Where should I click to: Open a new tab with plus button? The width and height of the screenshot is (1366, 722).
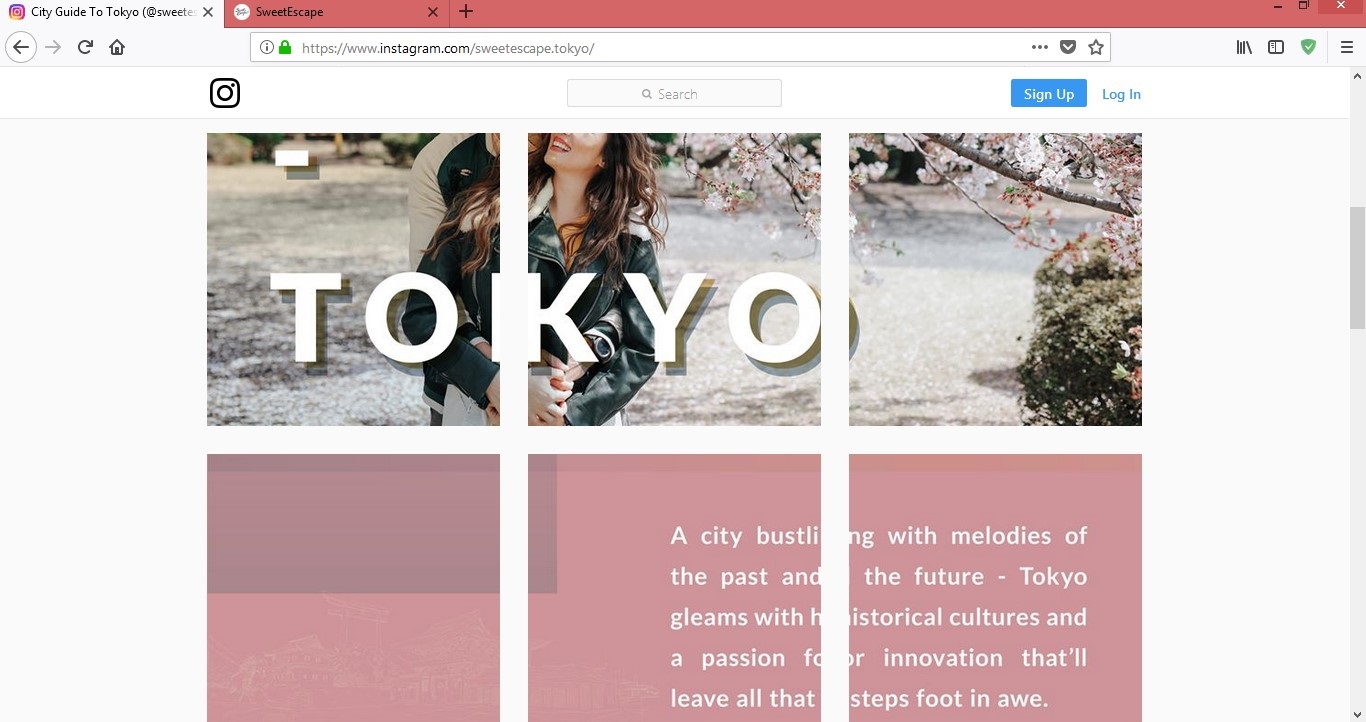point(466,12)
